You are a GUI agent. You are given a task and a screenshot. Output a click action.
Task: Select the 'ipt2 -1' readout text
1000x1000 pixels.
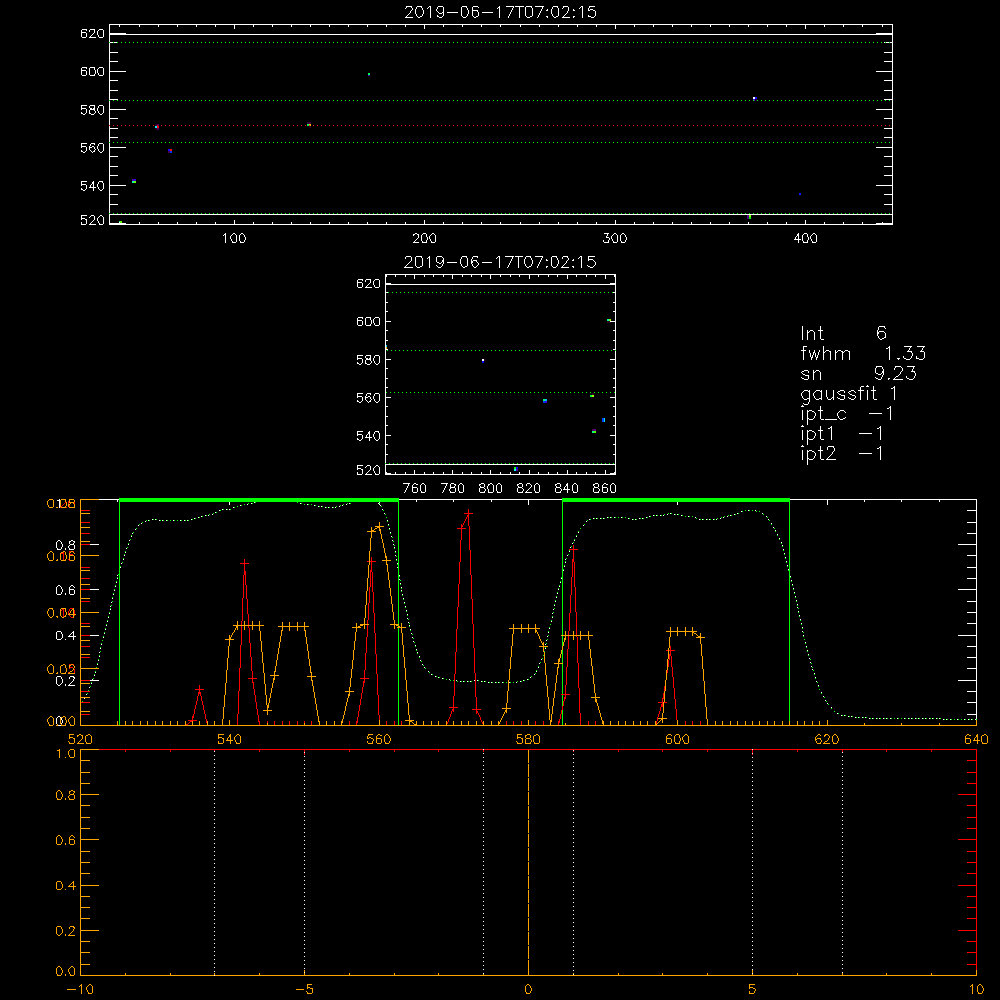(x=842, y=453)
